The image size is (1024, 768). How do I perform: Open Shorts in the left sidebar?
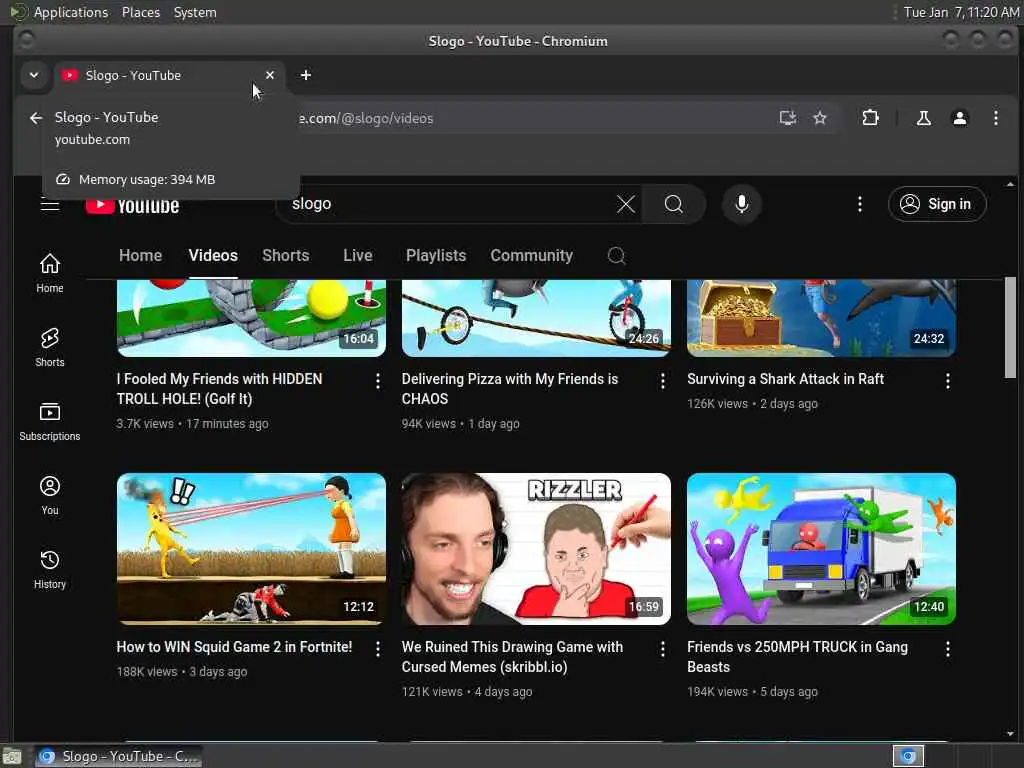pos(50,347)
